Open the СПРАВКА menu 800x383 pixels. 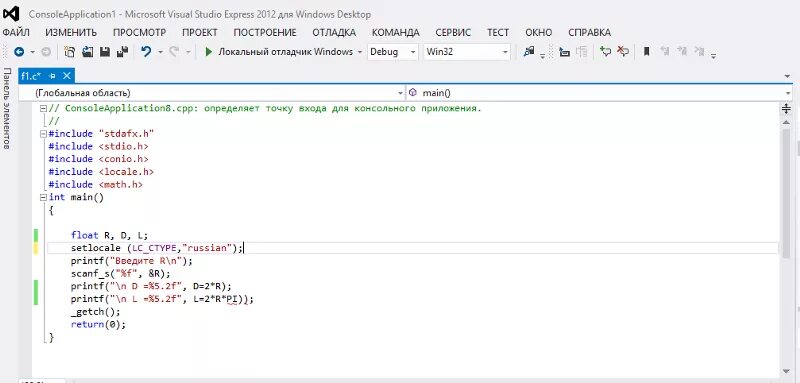(x=589, y=33)
